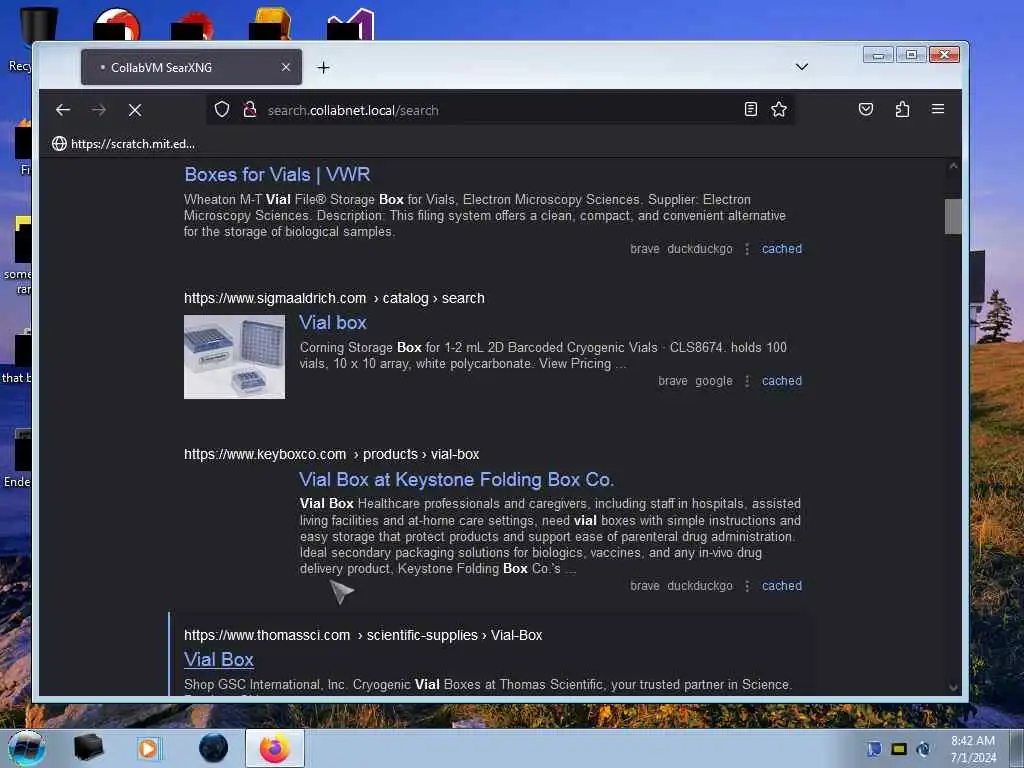Click the page scrollbar thumb

(x=953, y=216)
